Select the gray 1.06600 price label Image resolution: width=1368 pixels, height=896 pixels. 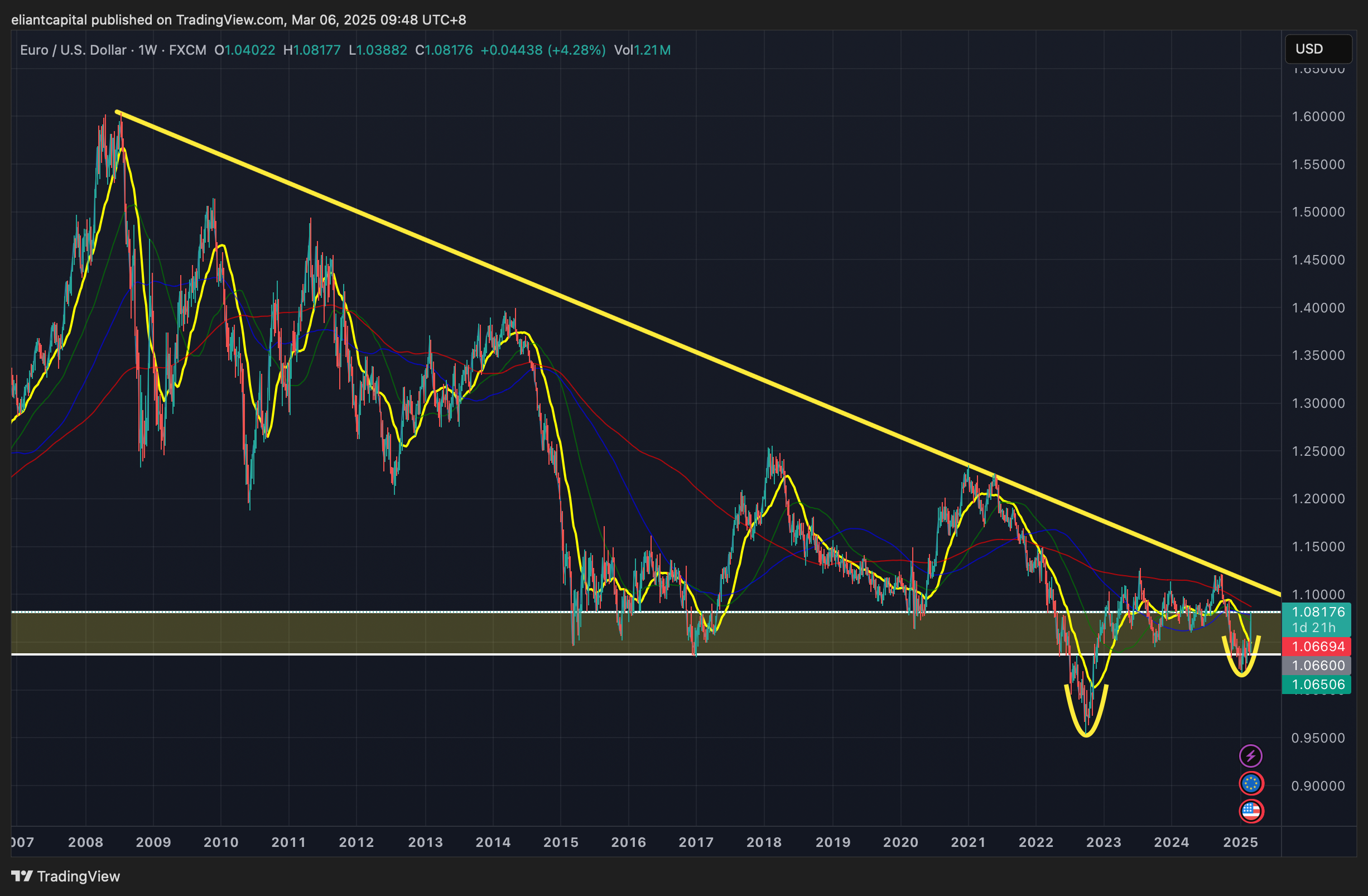tap(1318, 666)
